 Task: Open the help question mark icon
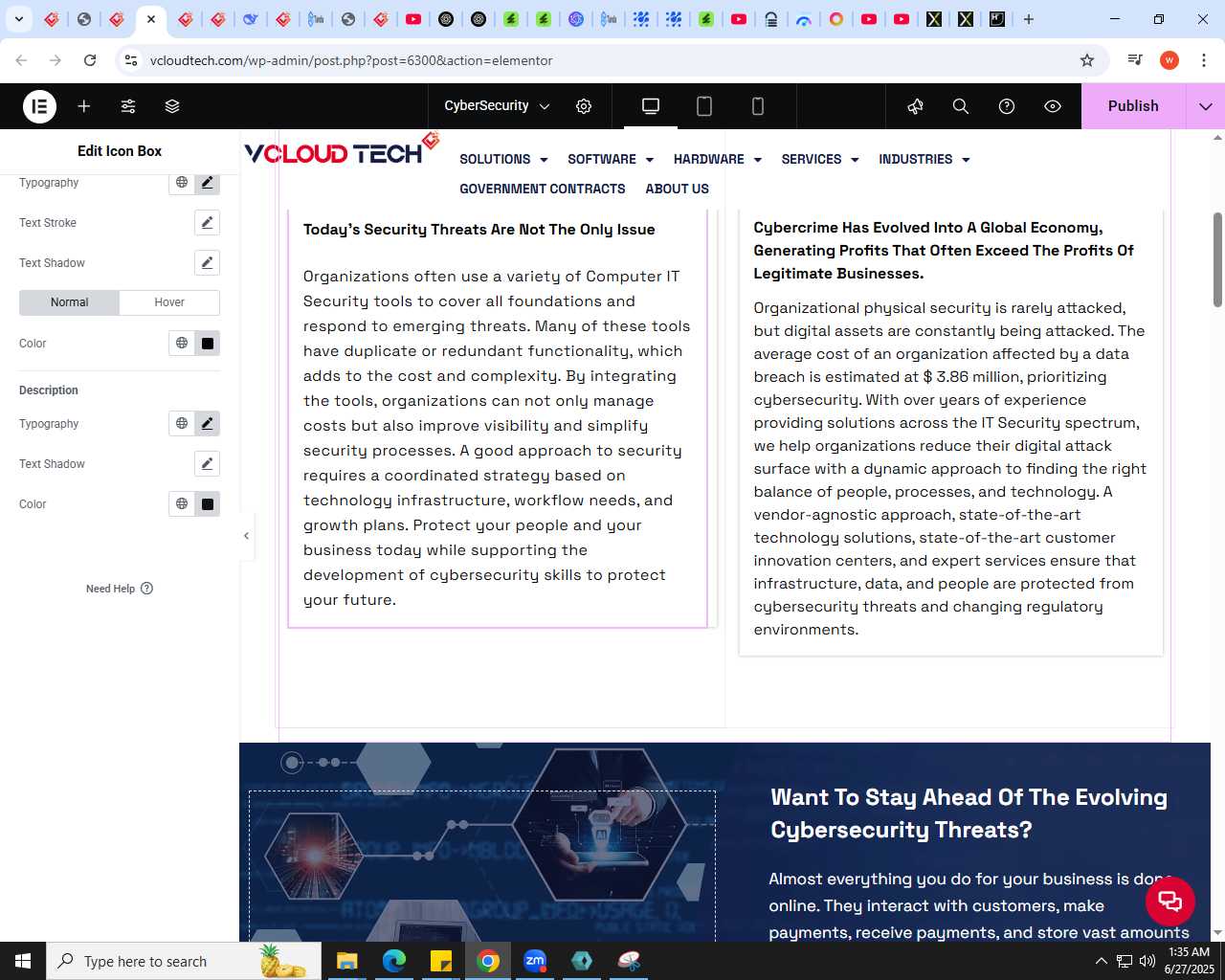[1007, 106]
